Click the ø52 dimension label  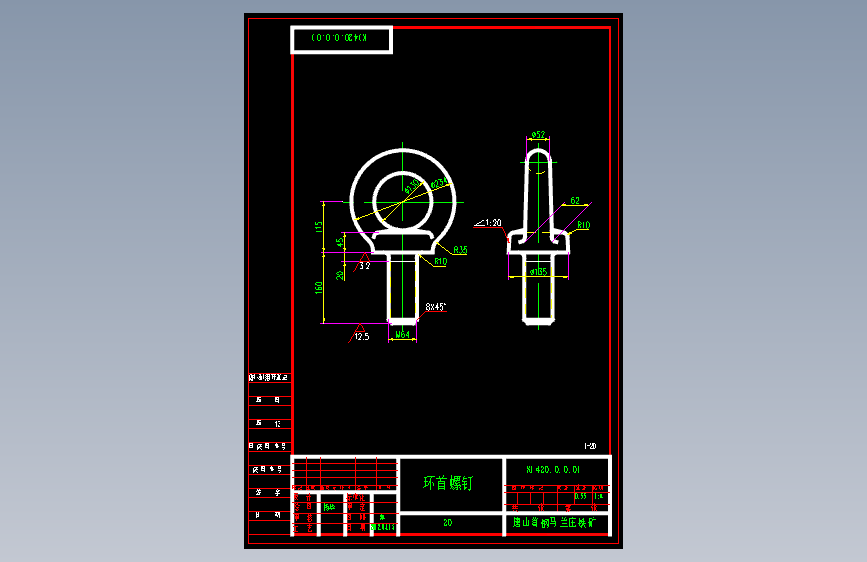click(x=538, y=134)
